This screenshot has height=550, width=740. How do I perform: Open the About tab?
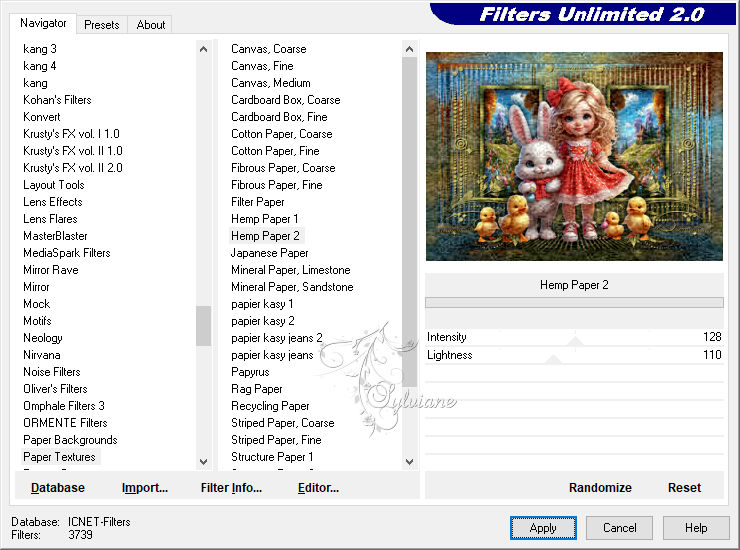(151, 25)
